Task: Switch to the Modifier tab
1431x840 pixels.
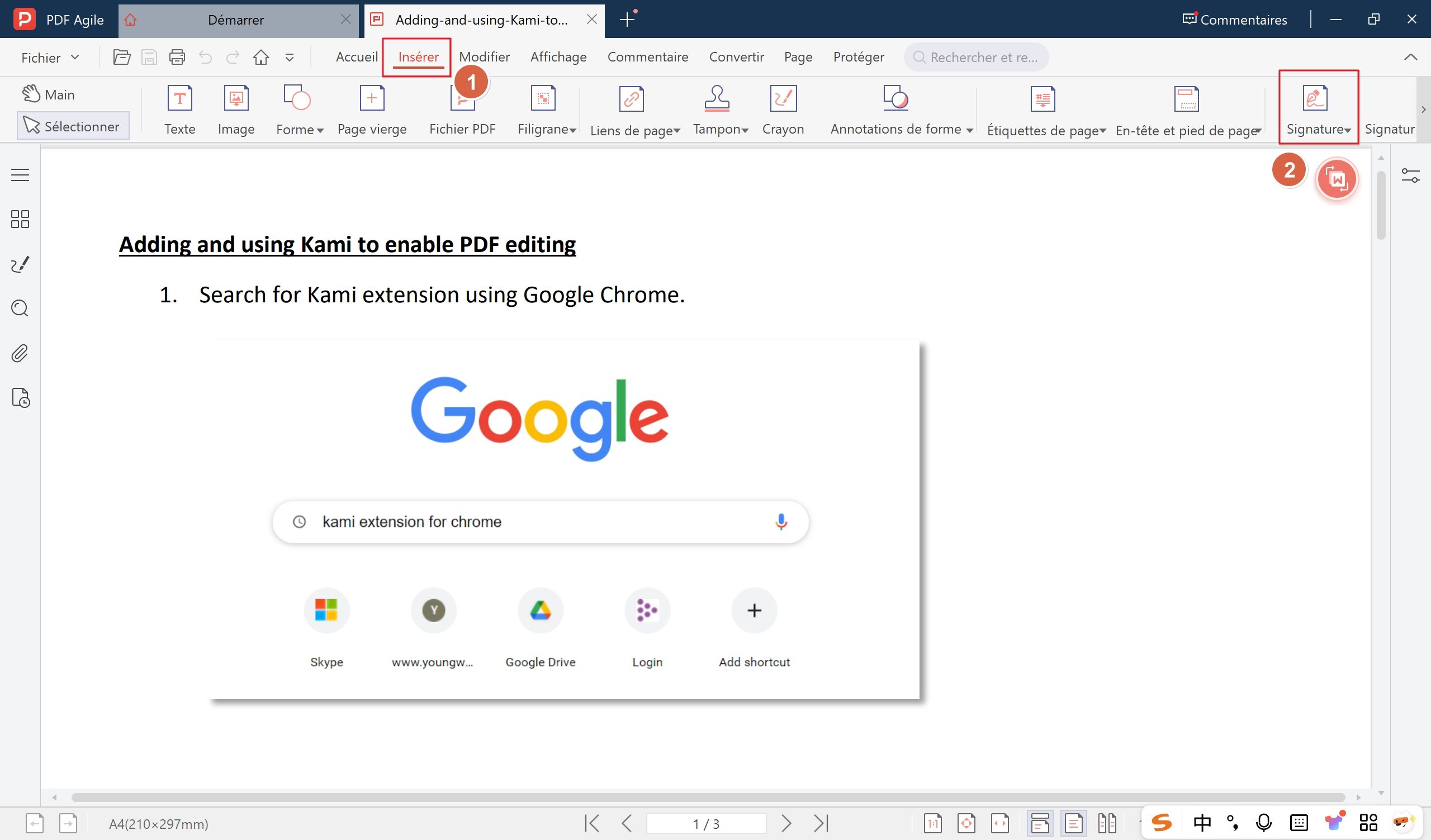Action: point(484,57)
